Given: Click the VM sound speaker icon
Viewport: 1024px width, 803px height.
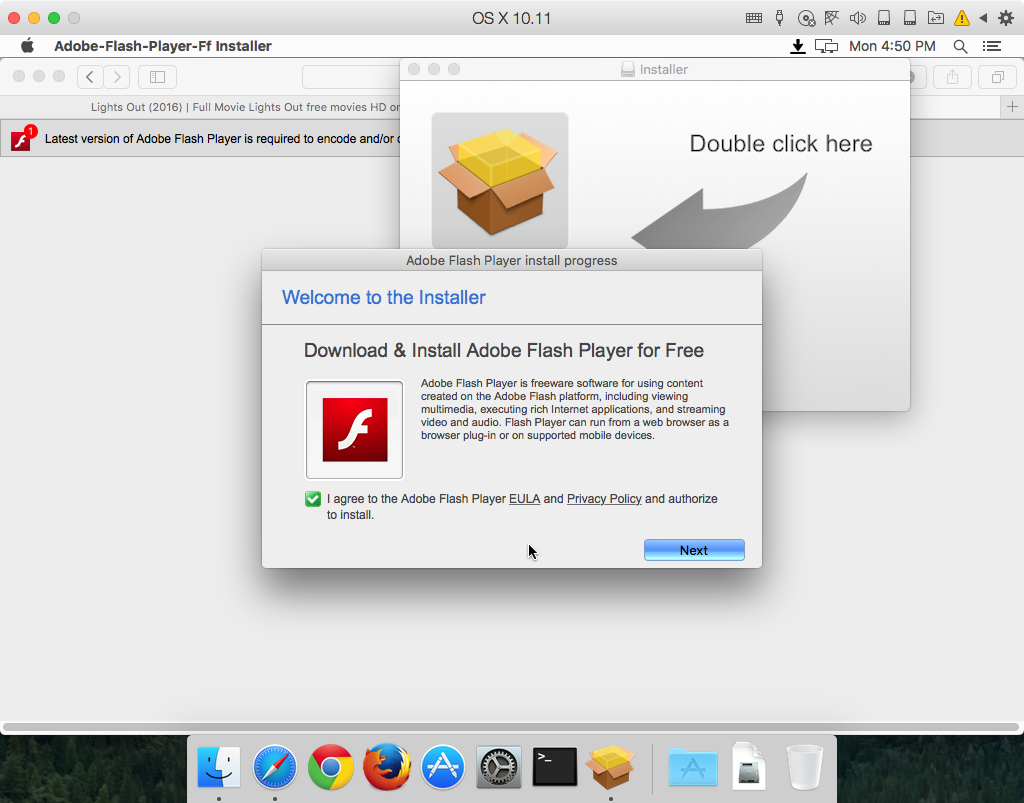Looking at the screenshot, I should click(857, 18).
